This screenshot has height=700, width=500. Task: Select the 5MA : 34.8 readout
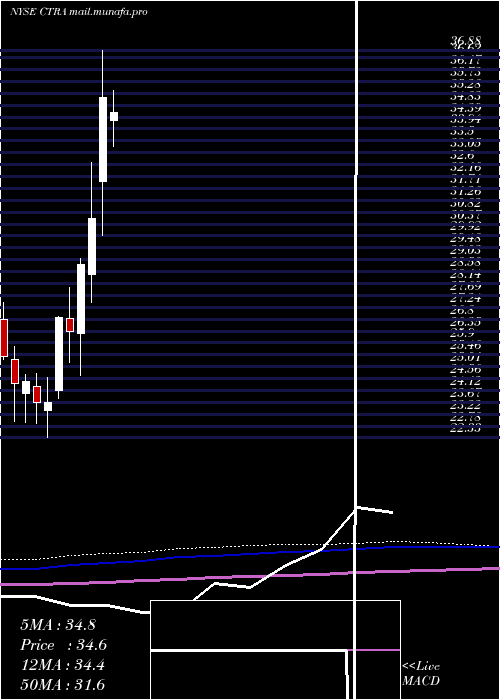click(58, 625)
